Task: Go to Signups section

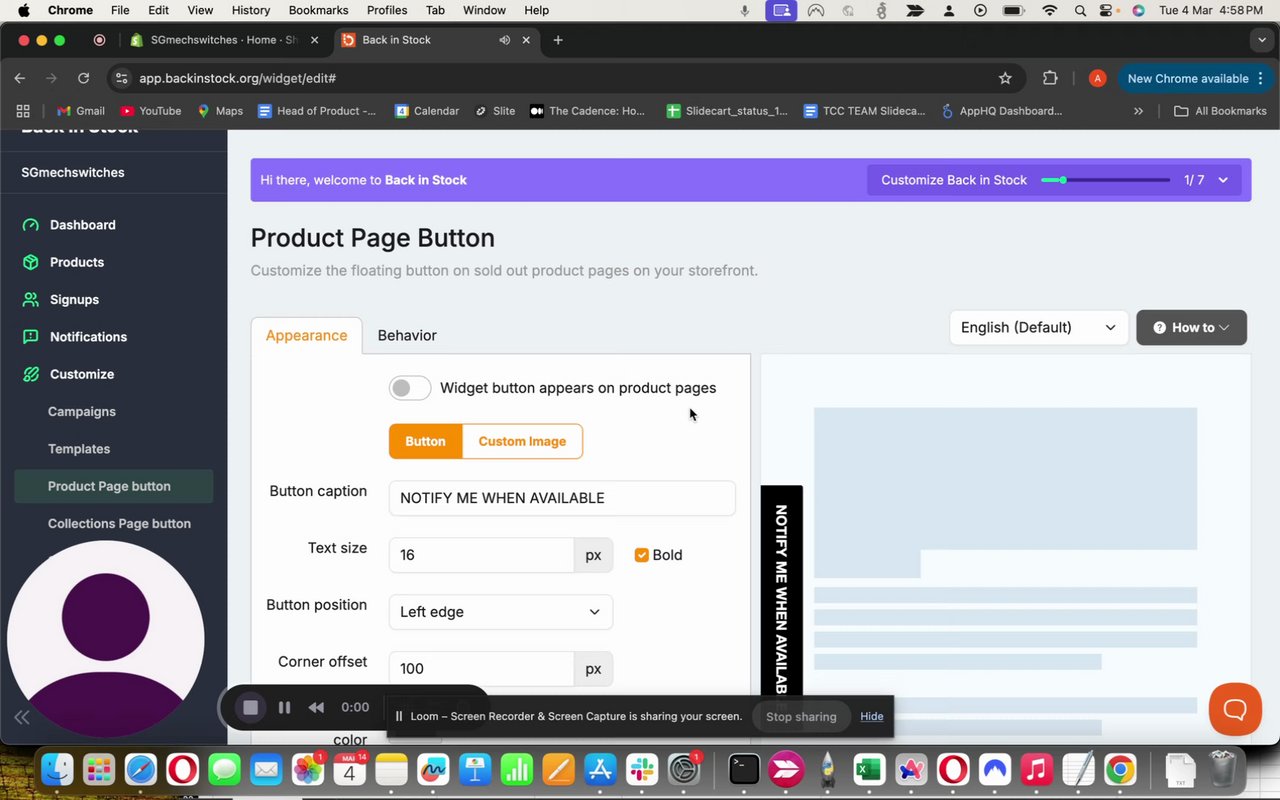Action: (74, 299)
